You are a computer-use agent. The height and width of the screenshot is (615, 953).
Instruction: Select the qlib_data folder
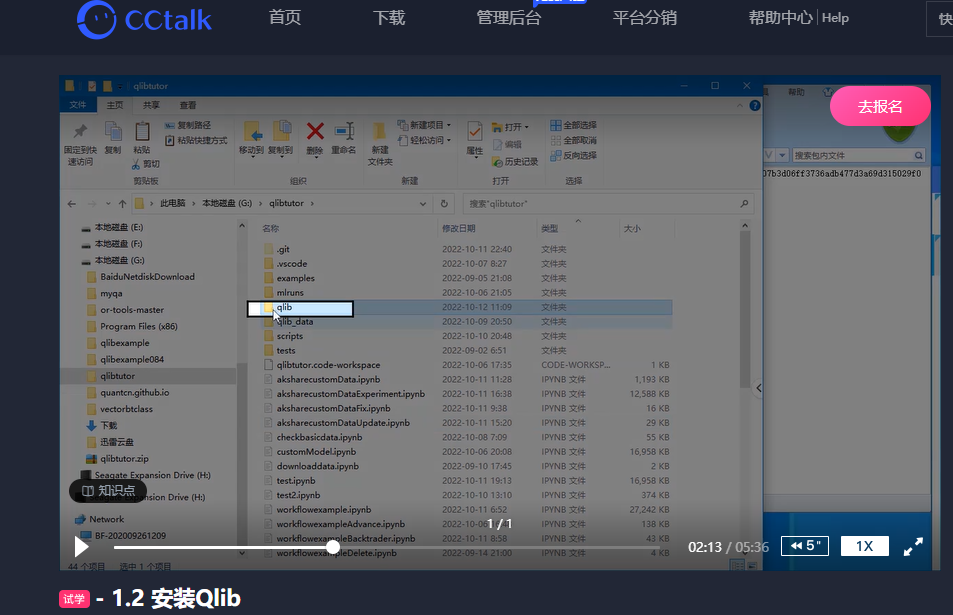pyautogui.click(x=295, y=321)
